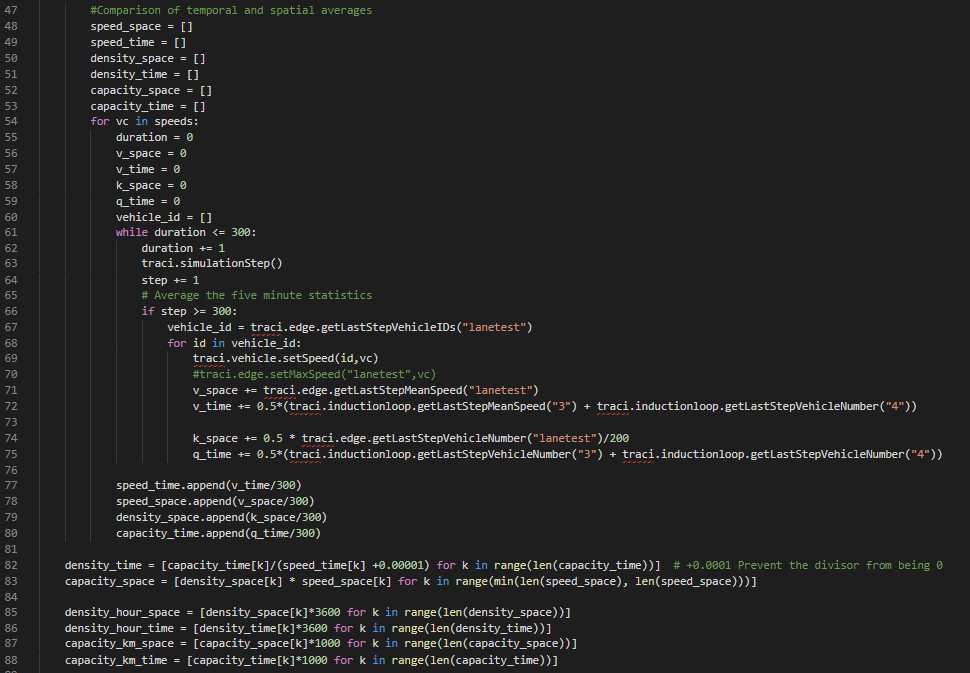Click comment '# Average the five minute statistics'
This screenshot has width=970, height=673.
(x=257, y=296)
